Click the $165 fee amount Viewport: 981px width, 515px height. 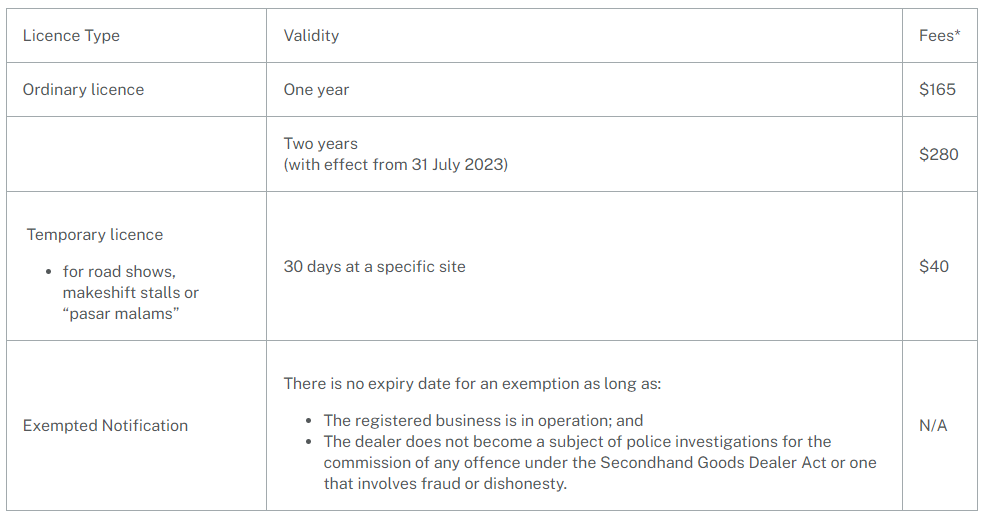pyautogui.click(x=937, y=90)
